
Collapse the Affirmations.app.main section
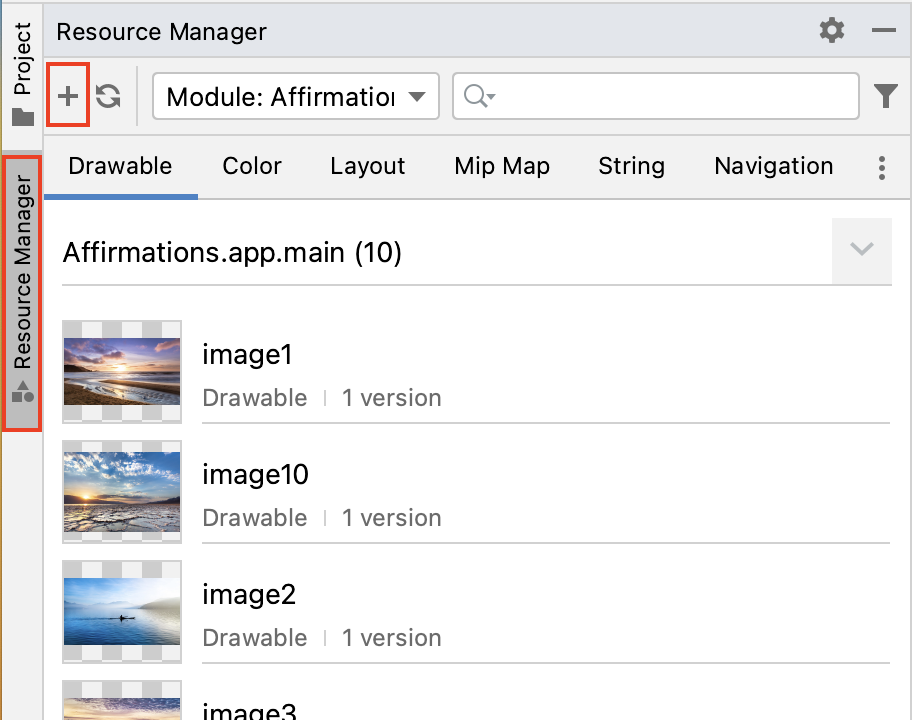coord(861,250)
